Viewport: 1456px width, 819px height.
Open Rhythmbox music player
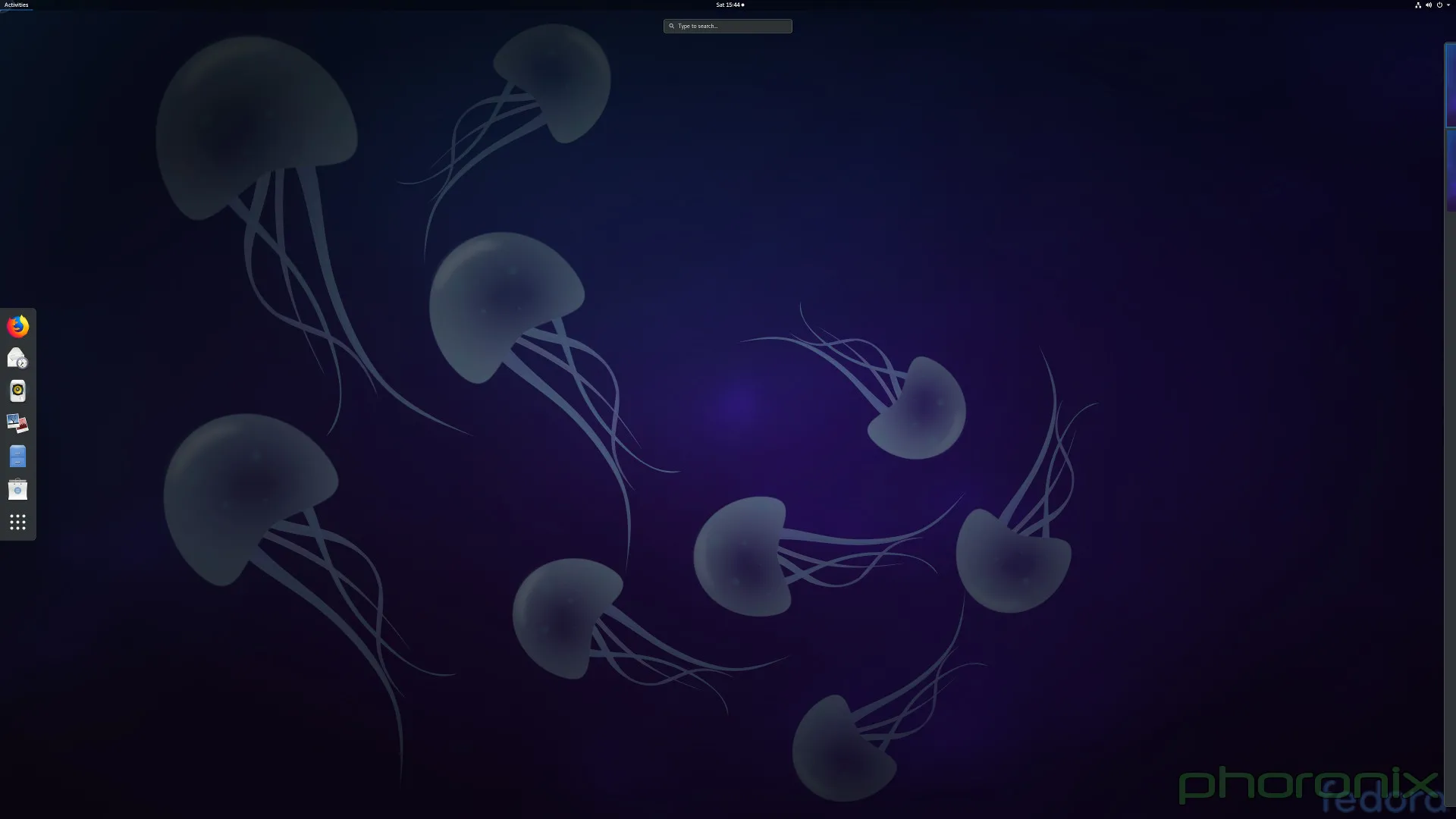17,391
